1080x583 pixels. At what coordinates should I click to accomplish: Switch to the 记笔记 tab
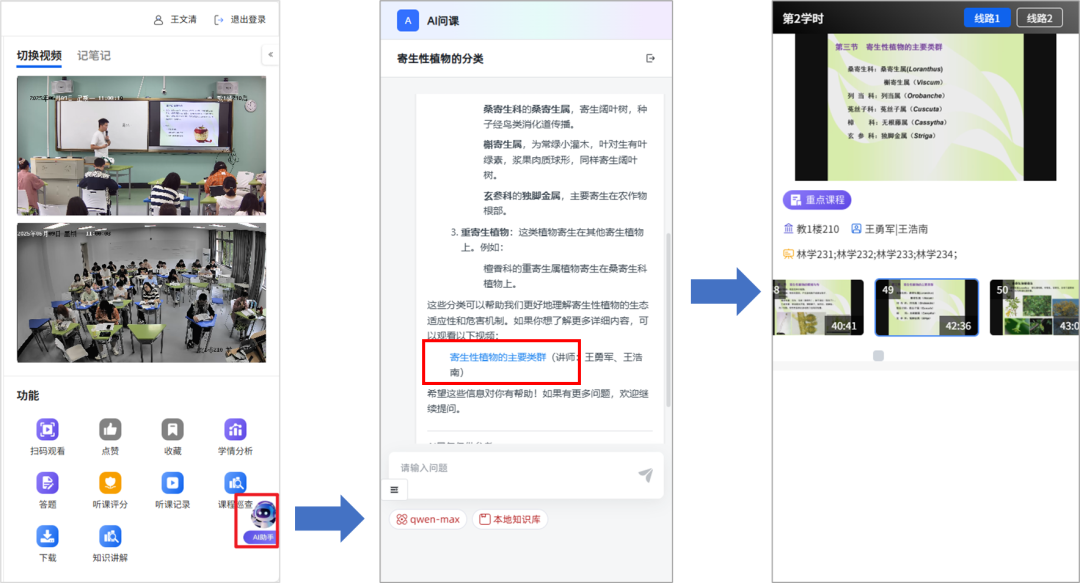[94, 56]
